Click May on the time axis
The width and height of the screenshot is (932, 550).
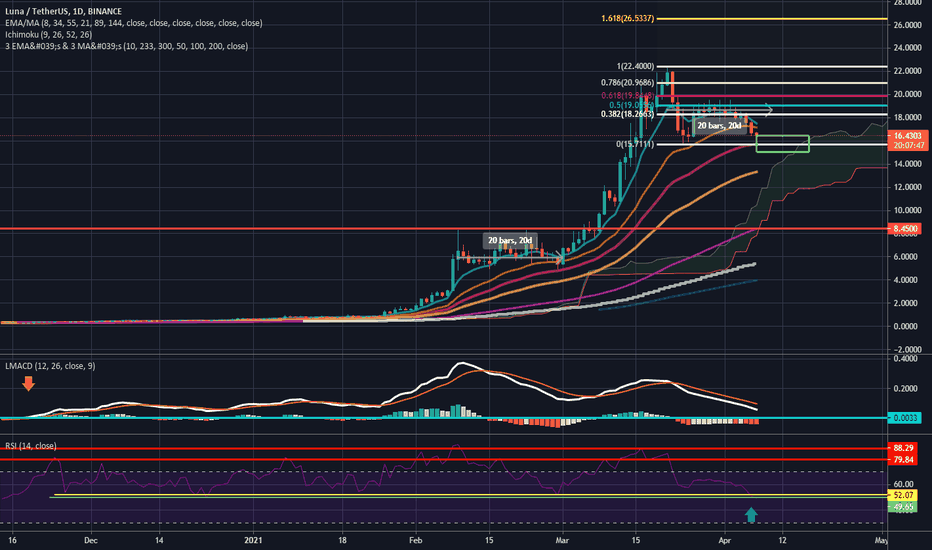pos(881,540)
